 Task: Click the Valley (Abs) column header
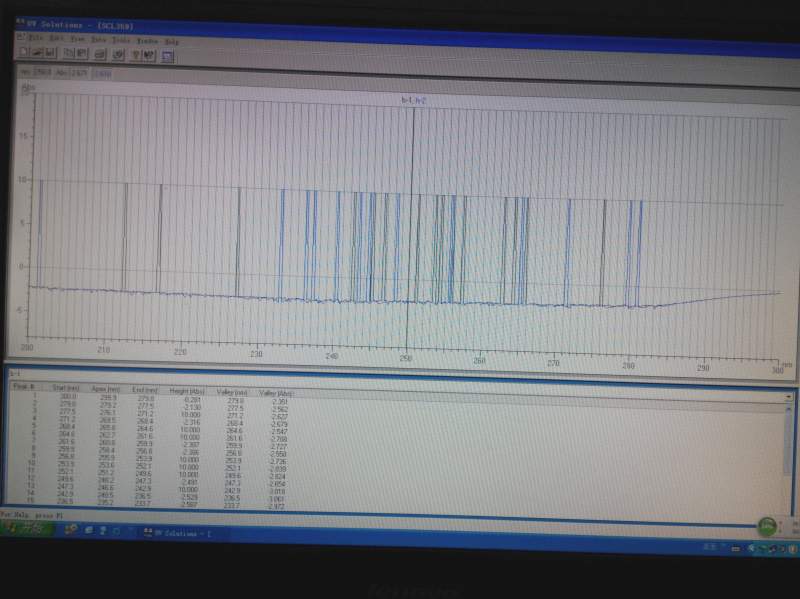[276, 393]
